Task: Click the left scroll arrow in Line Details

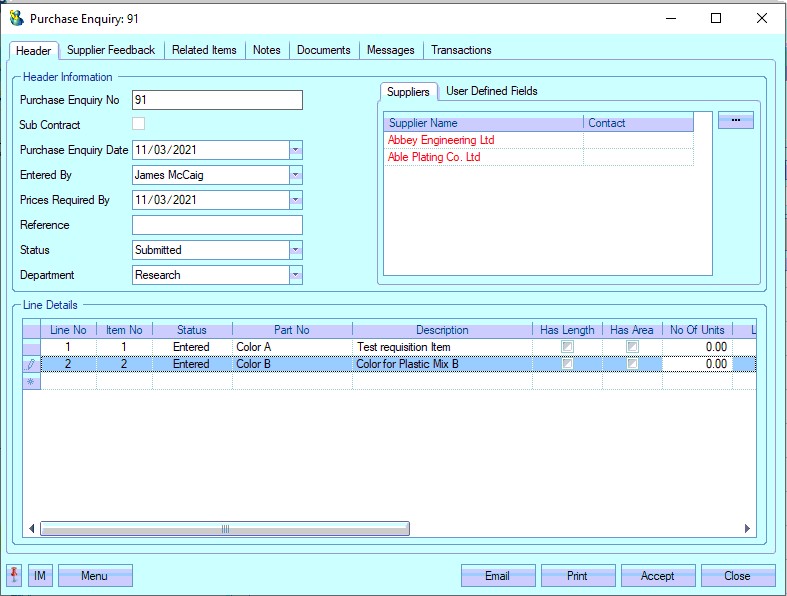Action: (31, 529)
